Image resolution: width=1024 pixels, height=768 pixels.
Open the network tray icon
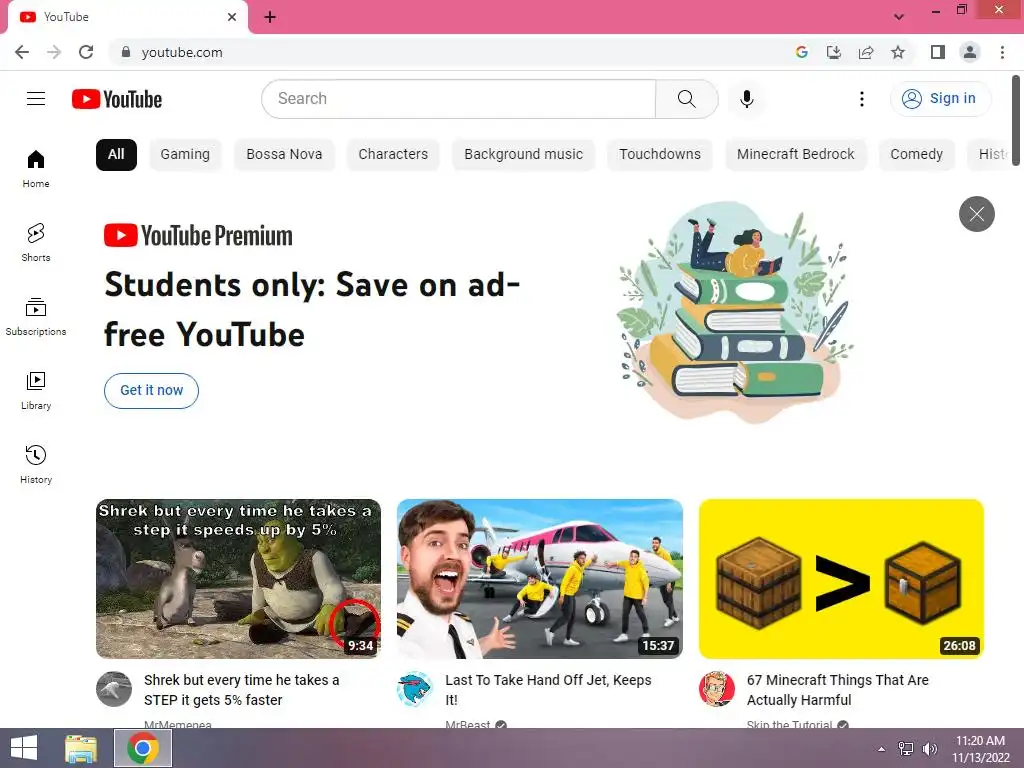point(906,749)
